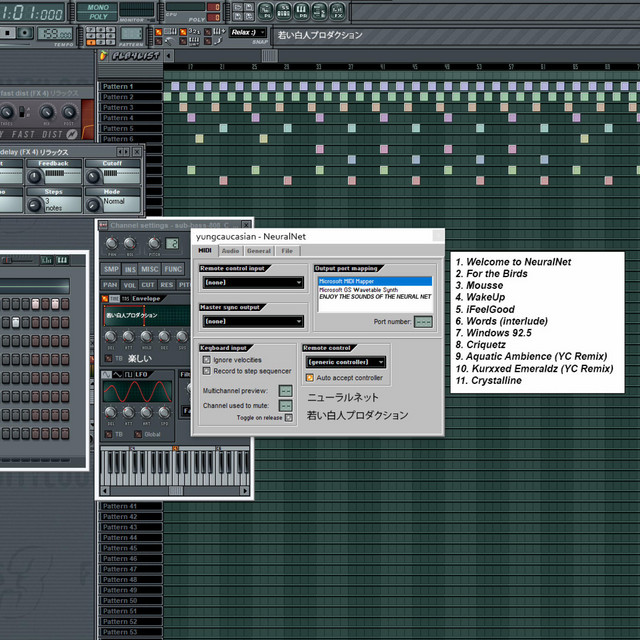
Task: Switch to the General settings tab
Action: pos(259,251)
